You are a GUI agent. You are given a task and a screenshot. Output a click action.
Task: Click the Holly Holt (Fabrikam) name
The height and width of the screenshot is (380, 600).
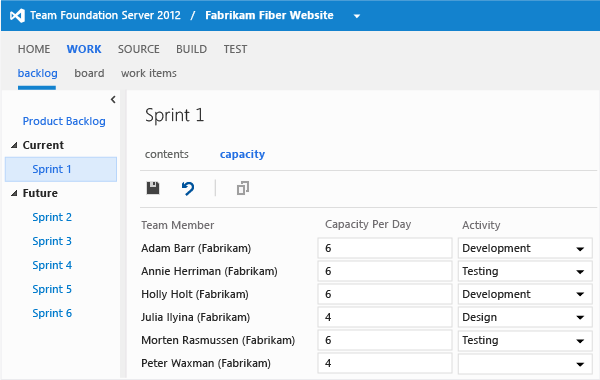click(x=195, y=294)
